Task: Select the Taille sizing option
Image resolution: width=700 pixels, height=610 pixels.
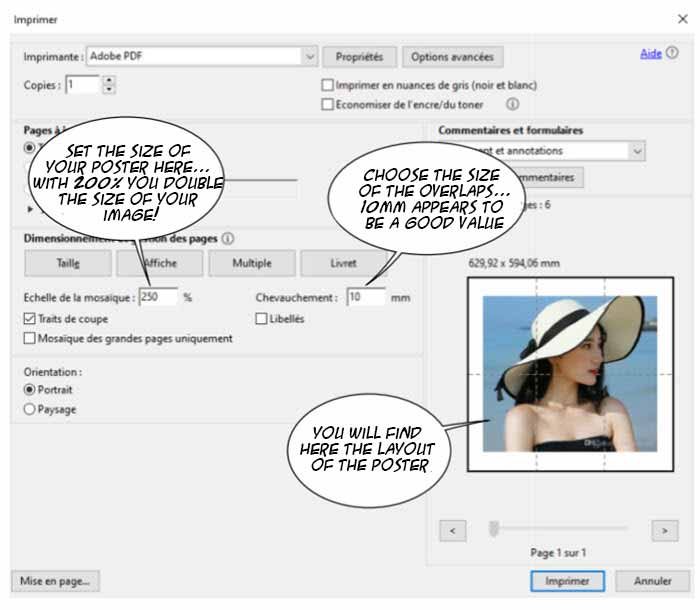Action: (68, 263)
